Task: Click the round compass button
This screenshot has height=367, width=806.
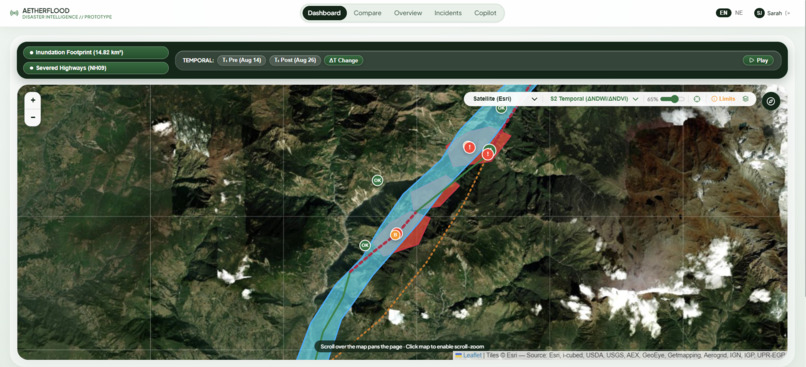Action: (x=771, y=101)
